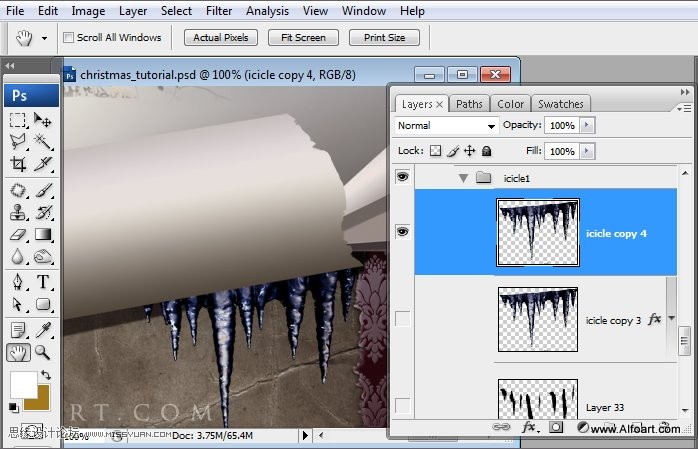Select the Blur tool
Screen dimensions: 698x449
pos(18,256)
